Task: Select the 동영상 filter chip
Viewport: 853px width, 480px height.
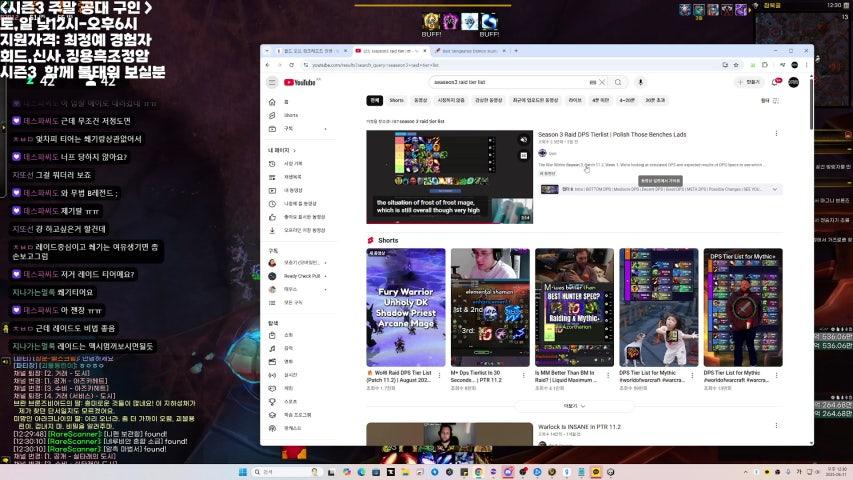Action: tap(421, 100)
